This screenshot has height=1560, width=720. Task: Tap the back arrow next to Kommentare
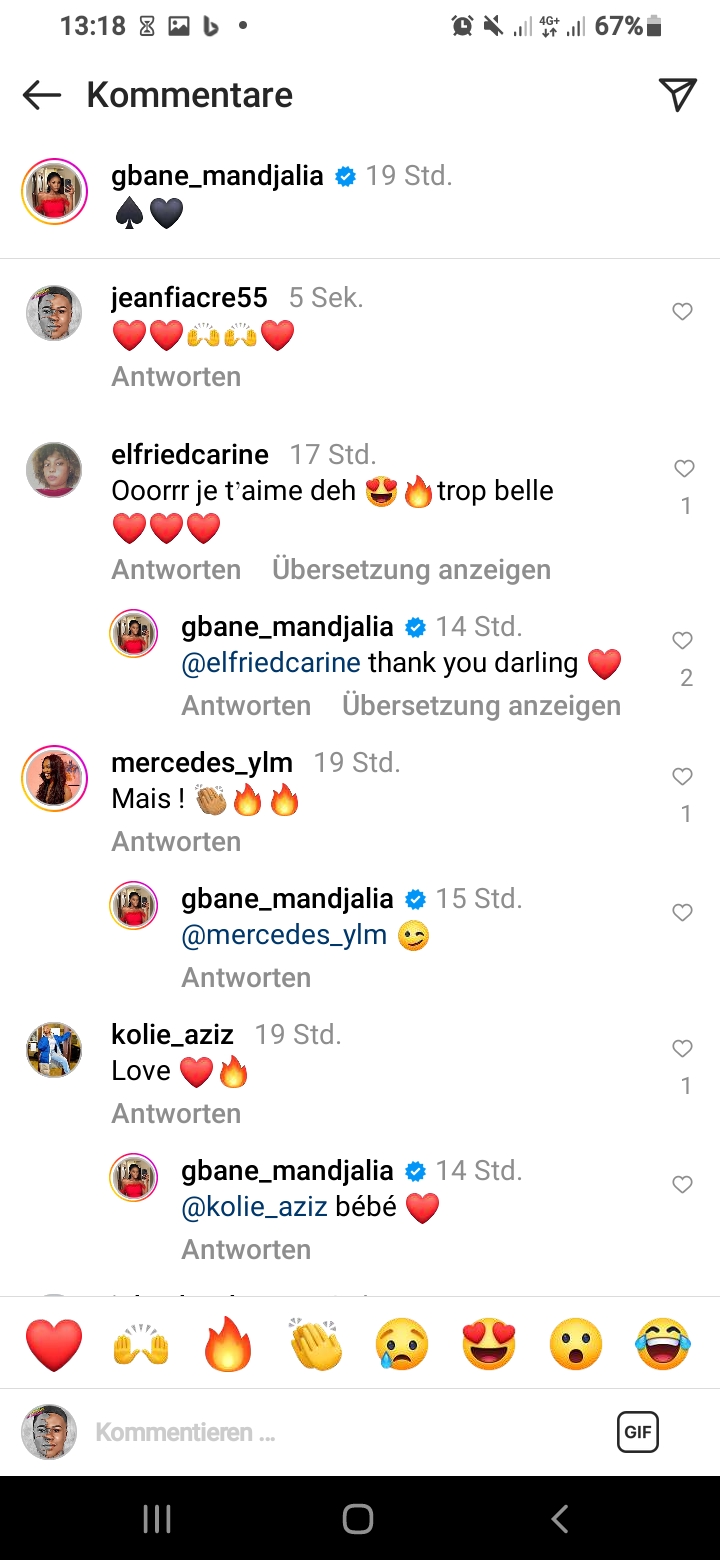(42, 95)
